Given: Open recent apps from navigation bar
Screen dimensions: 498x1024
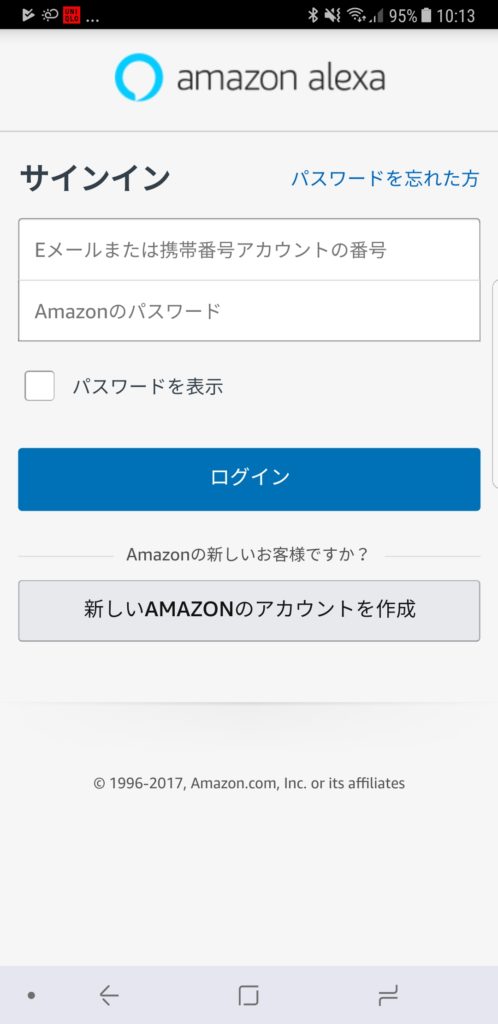Looking at the screenshot, I should tap(388, 995).
